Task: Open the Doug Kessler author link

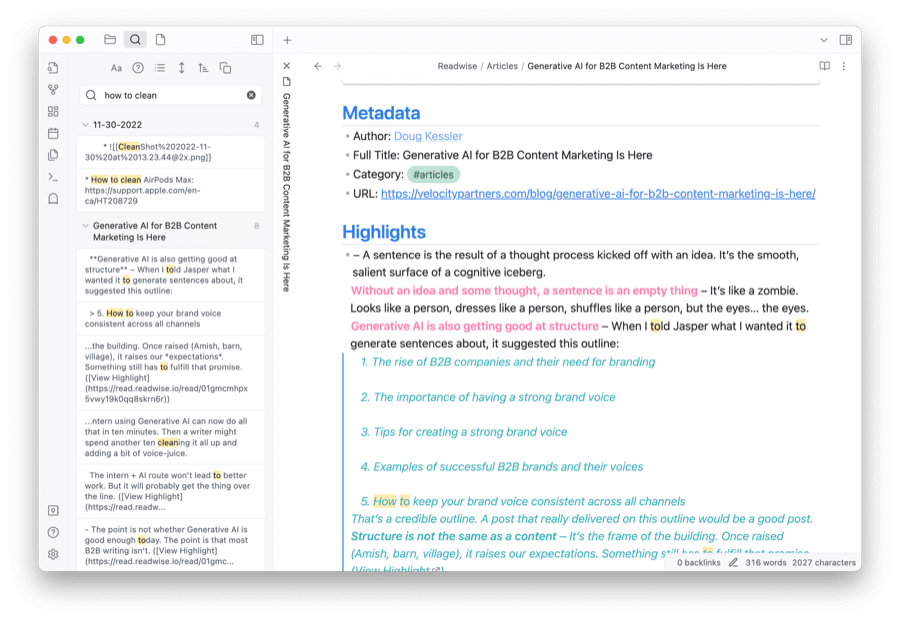Action: click(428, 137)
